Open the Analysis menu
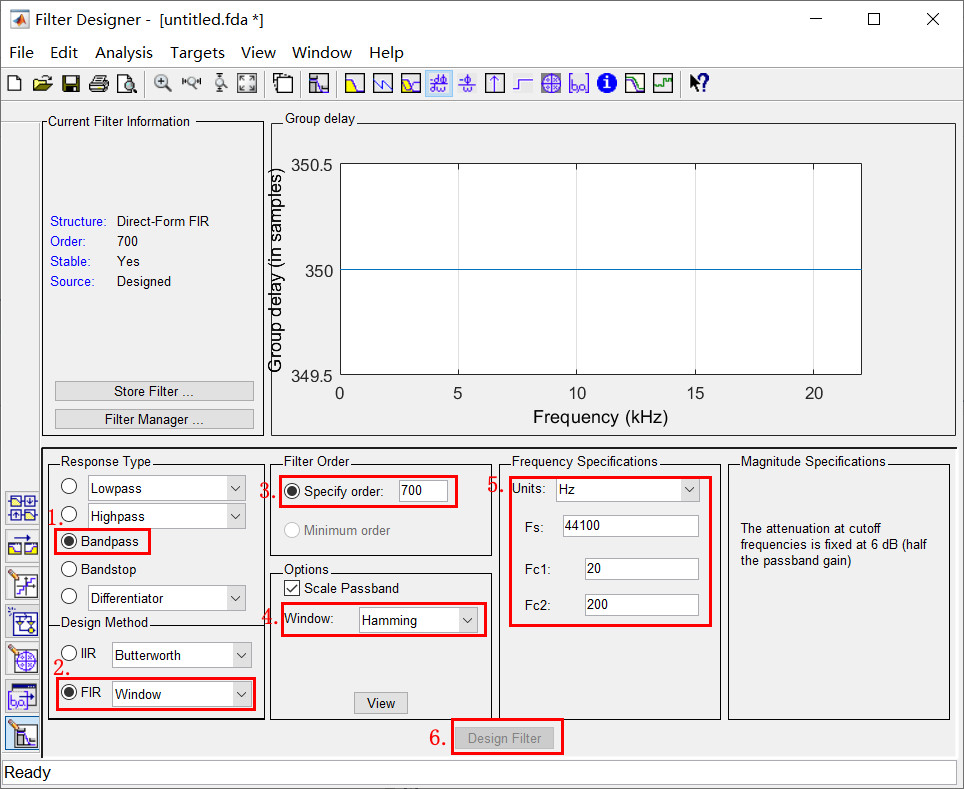 pyautogui.click(x=124, y=53)
